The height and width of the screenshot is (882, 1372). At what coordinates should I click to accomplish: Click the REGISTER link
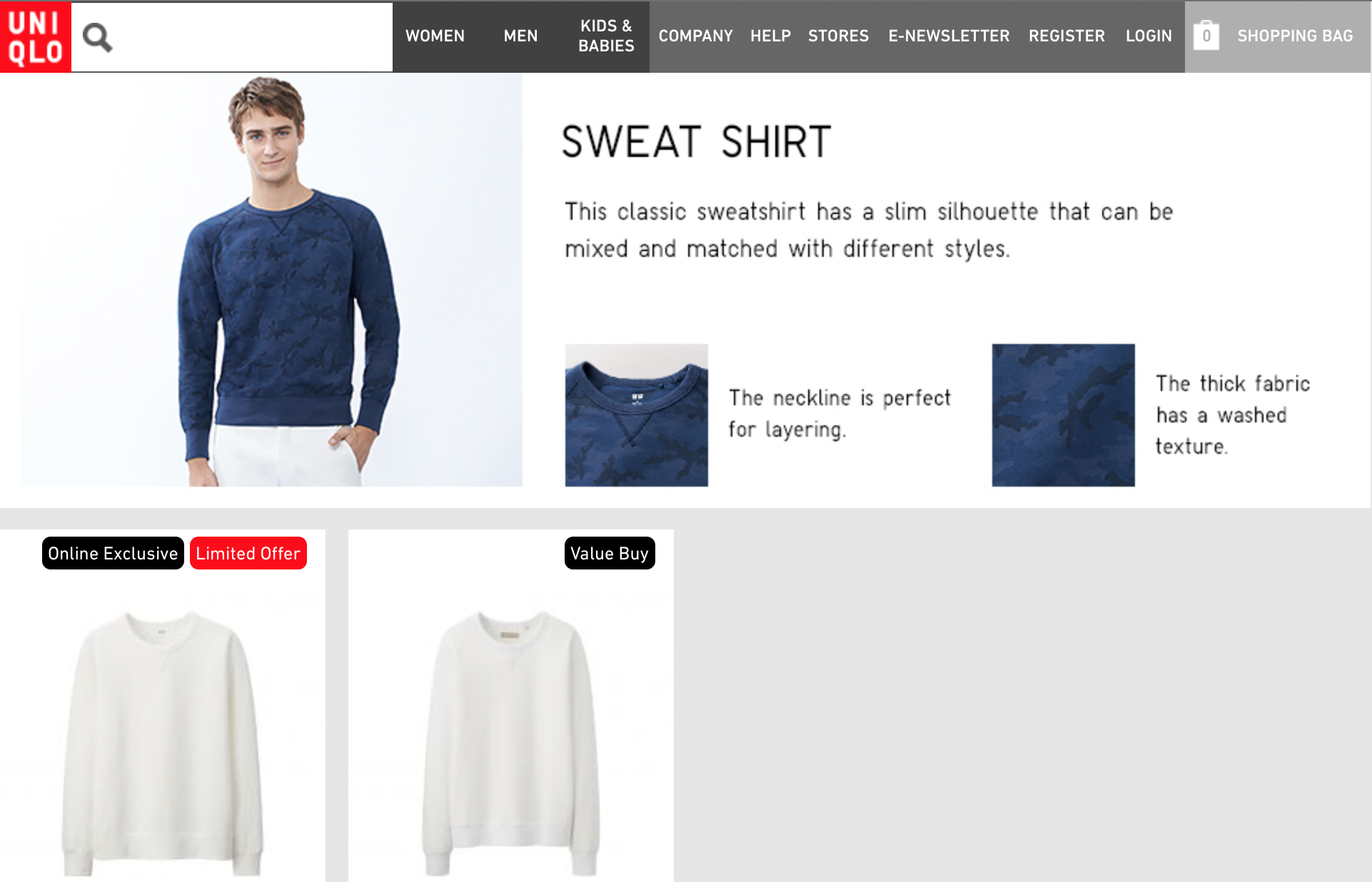click(1066, 36)
